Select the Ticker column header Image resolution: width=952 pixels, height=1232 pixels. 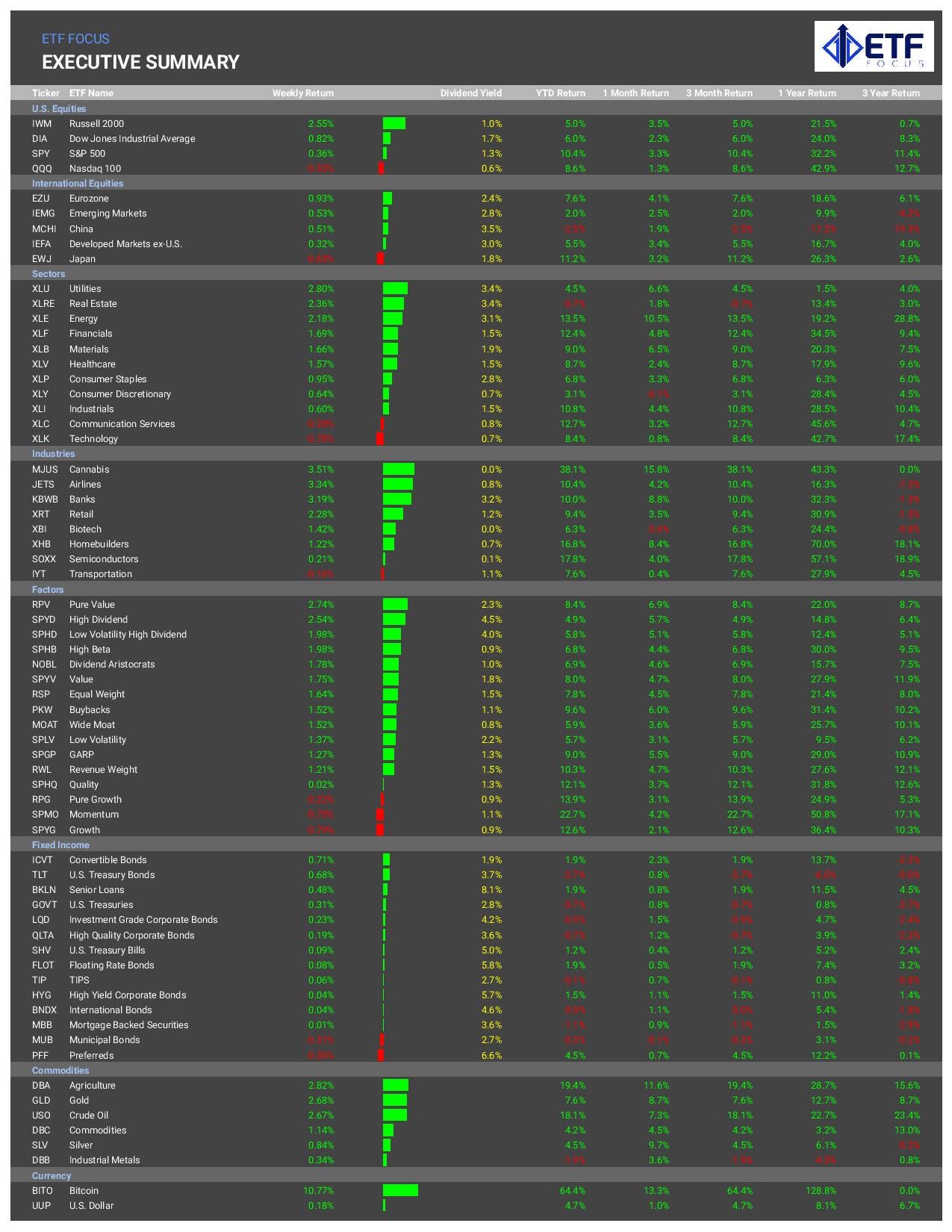(46, 93)
